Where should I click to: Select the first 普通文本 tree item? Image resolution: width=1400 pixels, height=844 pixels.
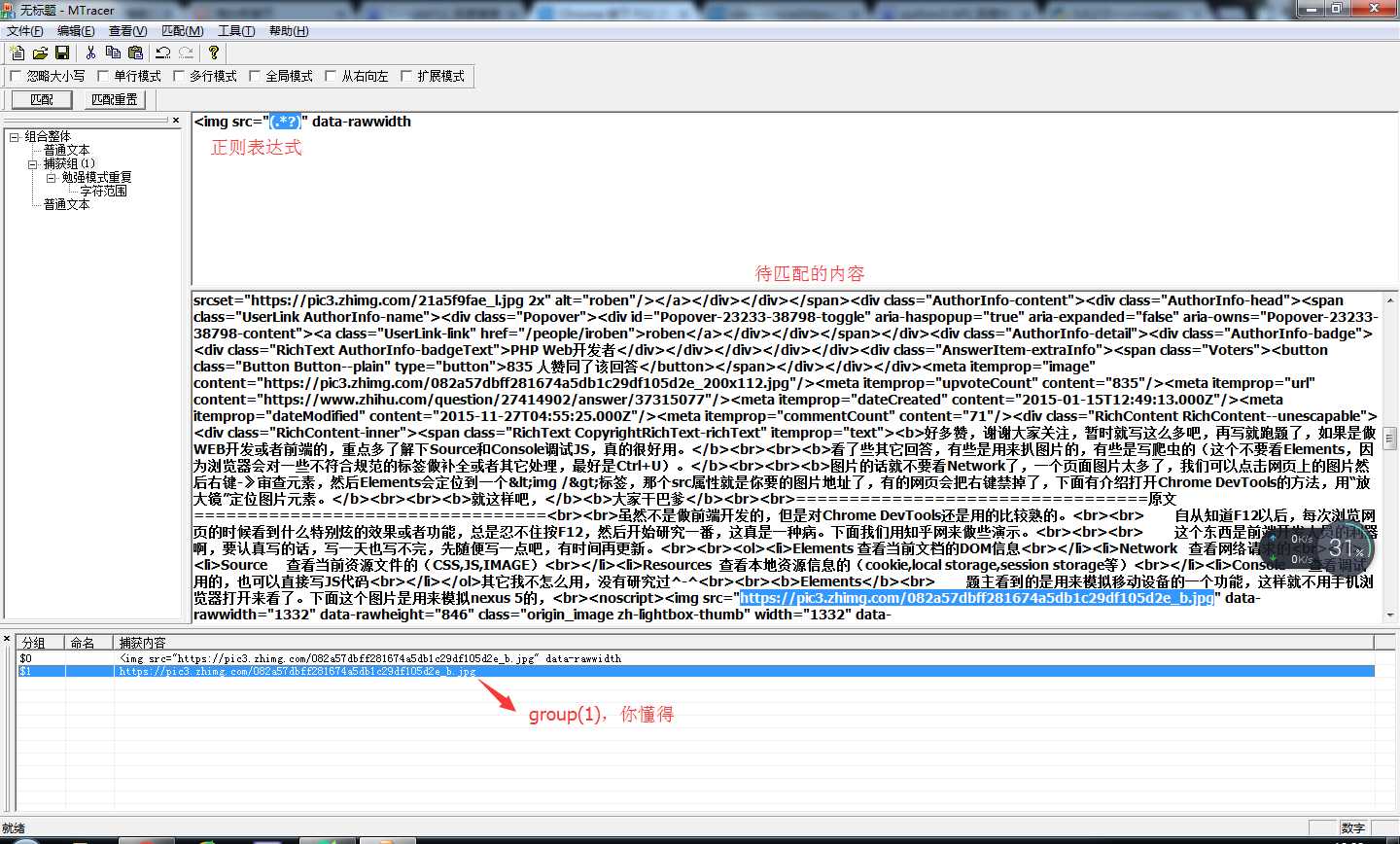[x=67, y=151]
